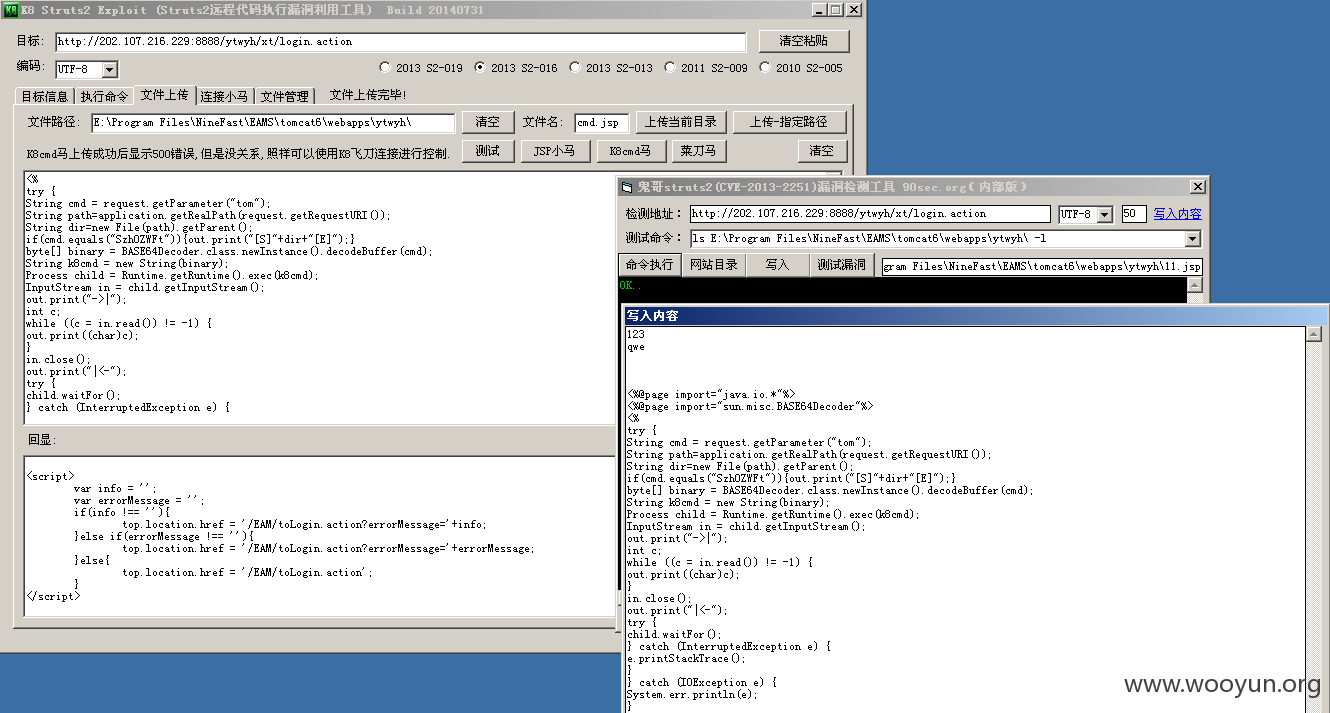Open the 写入 tab
The image size is (1330, 713).
[777, 265]
